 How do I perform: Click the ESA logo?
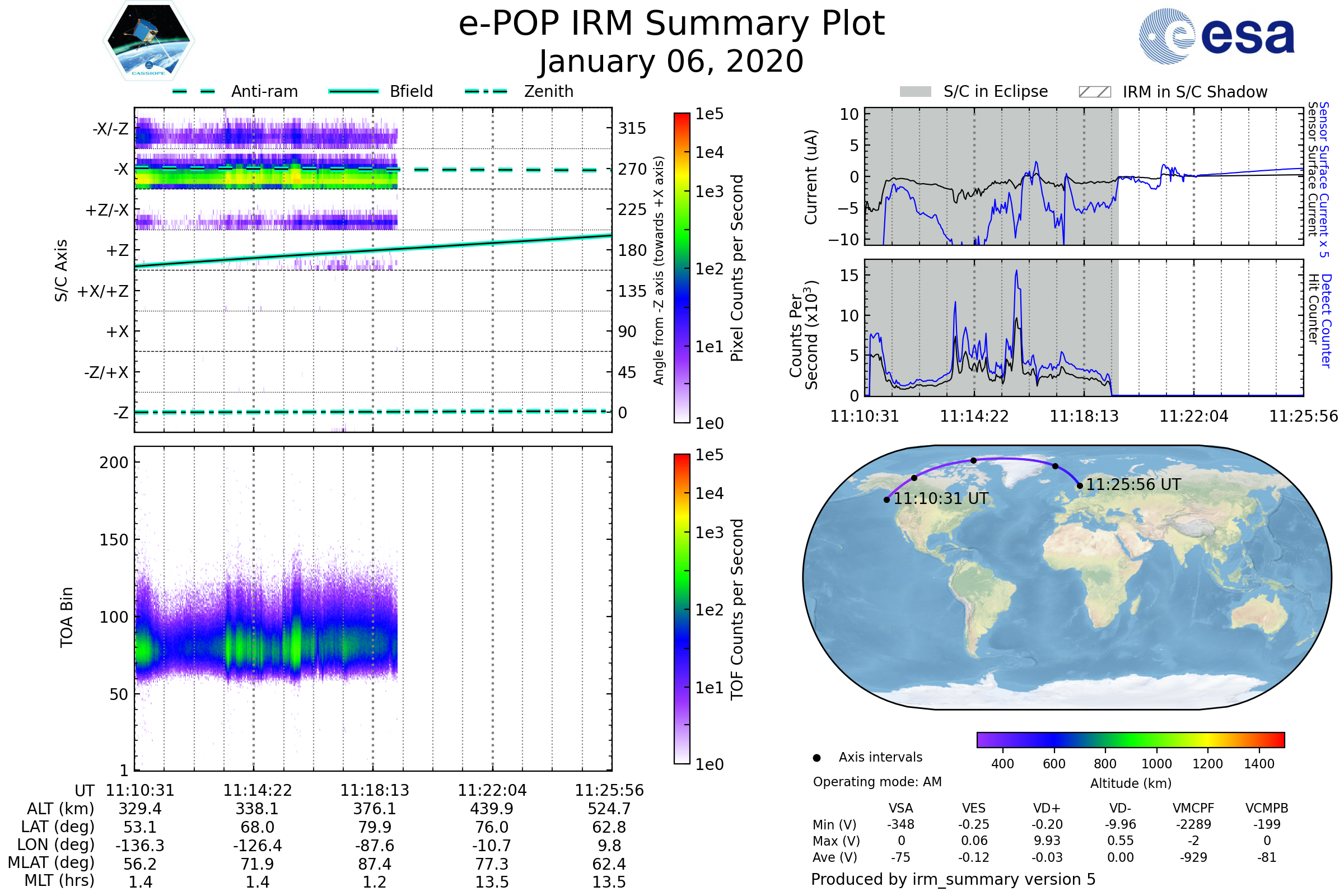tap(1216, 36)
